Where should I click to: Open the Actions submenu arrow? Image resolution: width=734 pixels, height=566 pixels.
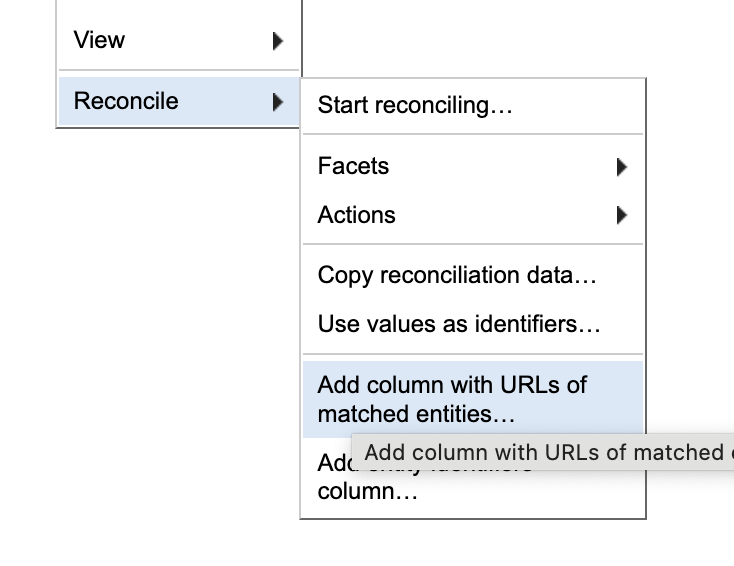click(x=622, y=215)
